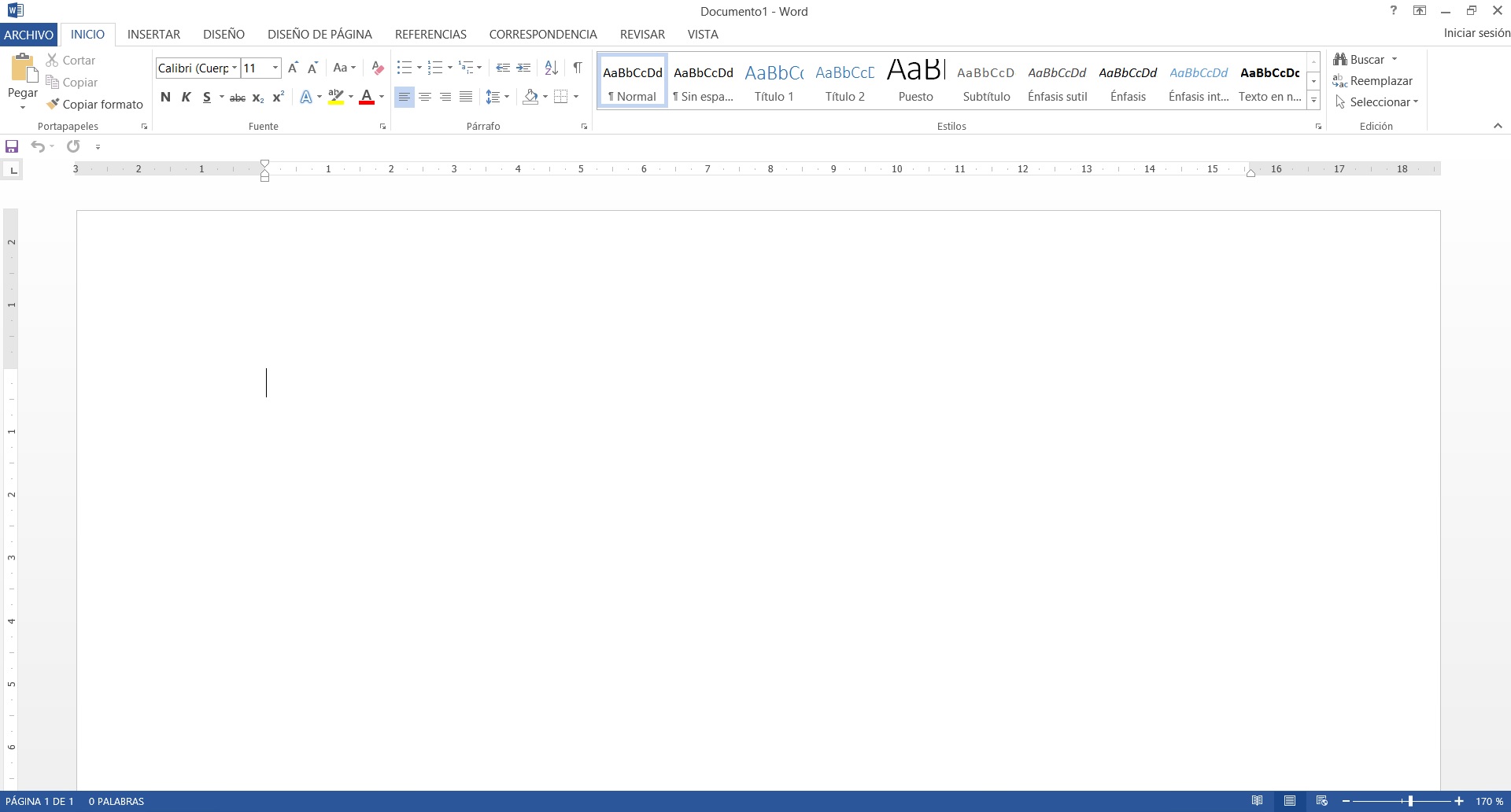Switch to the DISEÑO tab

click(x=224, y=35)
